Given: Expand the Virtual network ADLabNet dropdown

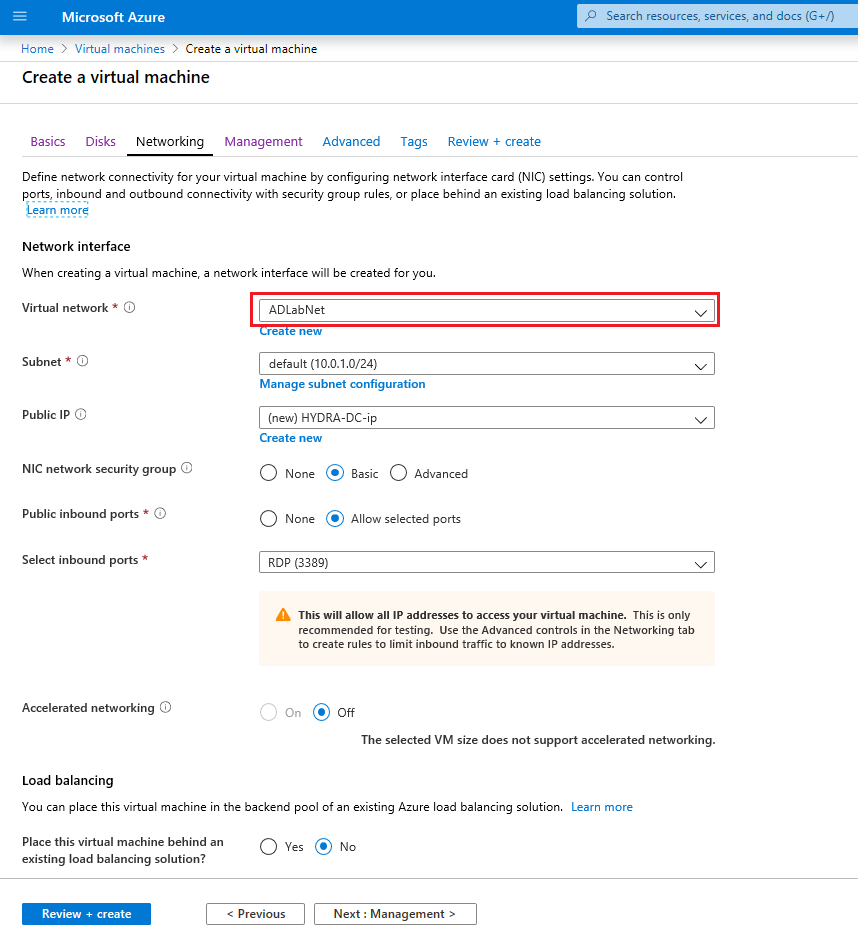Looking at the screenshot, I should (486, 310).
